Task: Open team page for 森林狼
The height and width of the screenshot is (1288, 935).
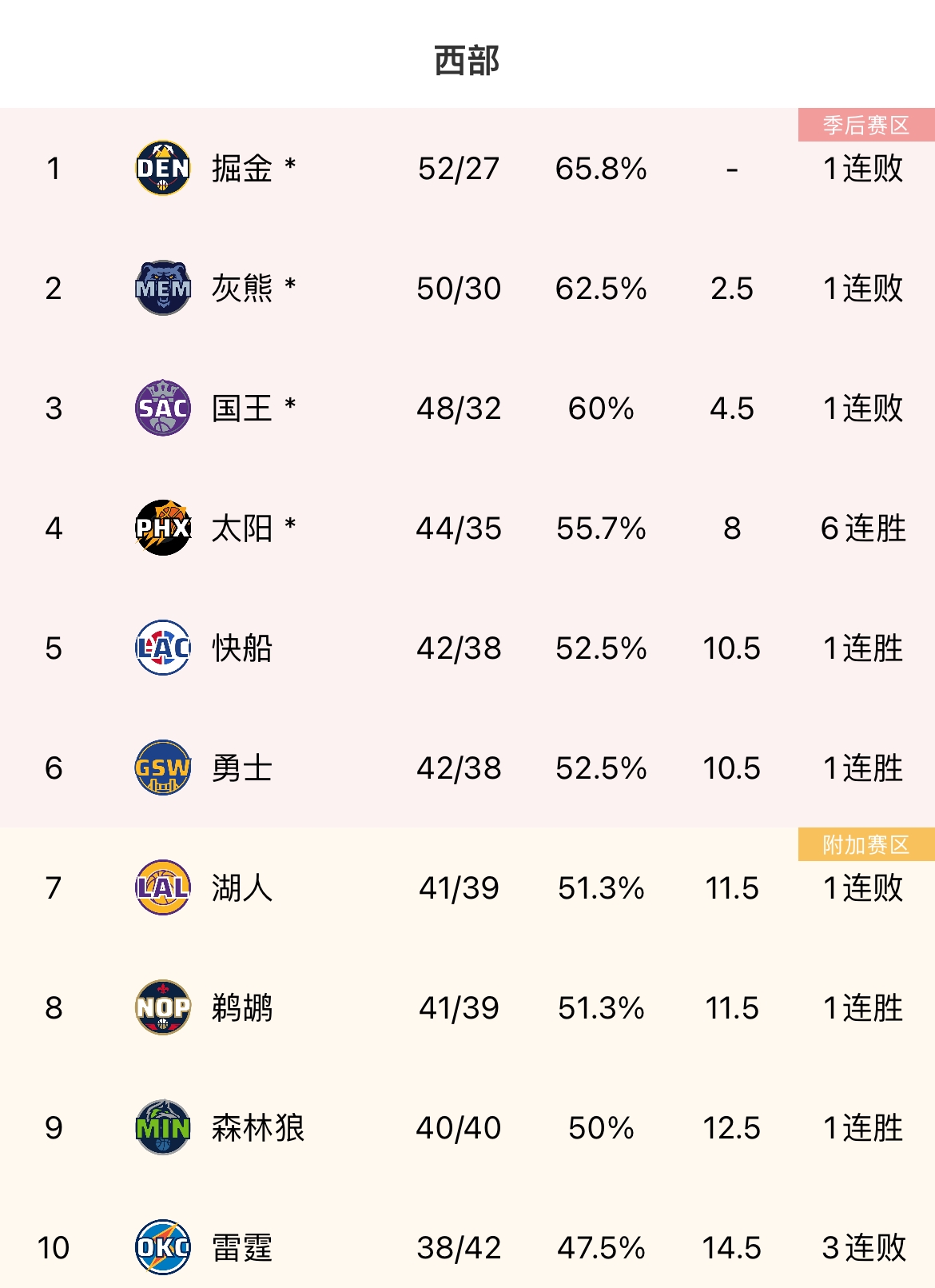Action: click(x=258, y=1128)
